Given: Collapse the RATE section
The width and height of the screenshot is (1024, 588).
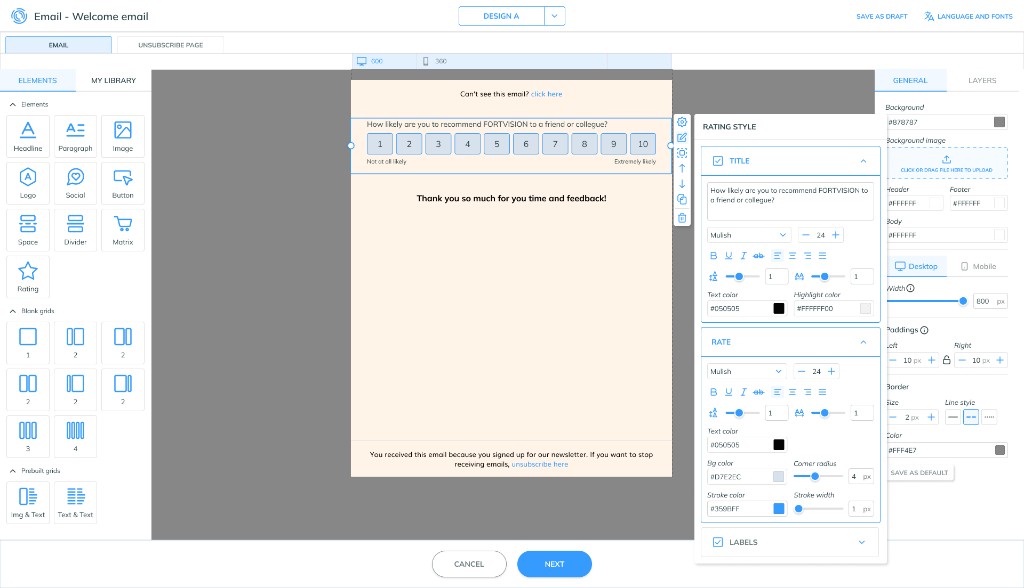Looking at the screenshot, I should pos(863,342).
